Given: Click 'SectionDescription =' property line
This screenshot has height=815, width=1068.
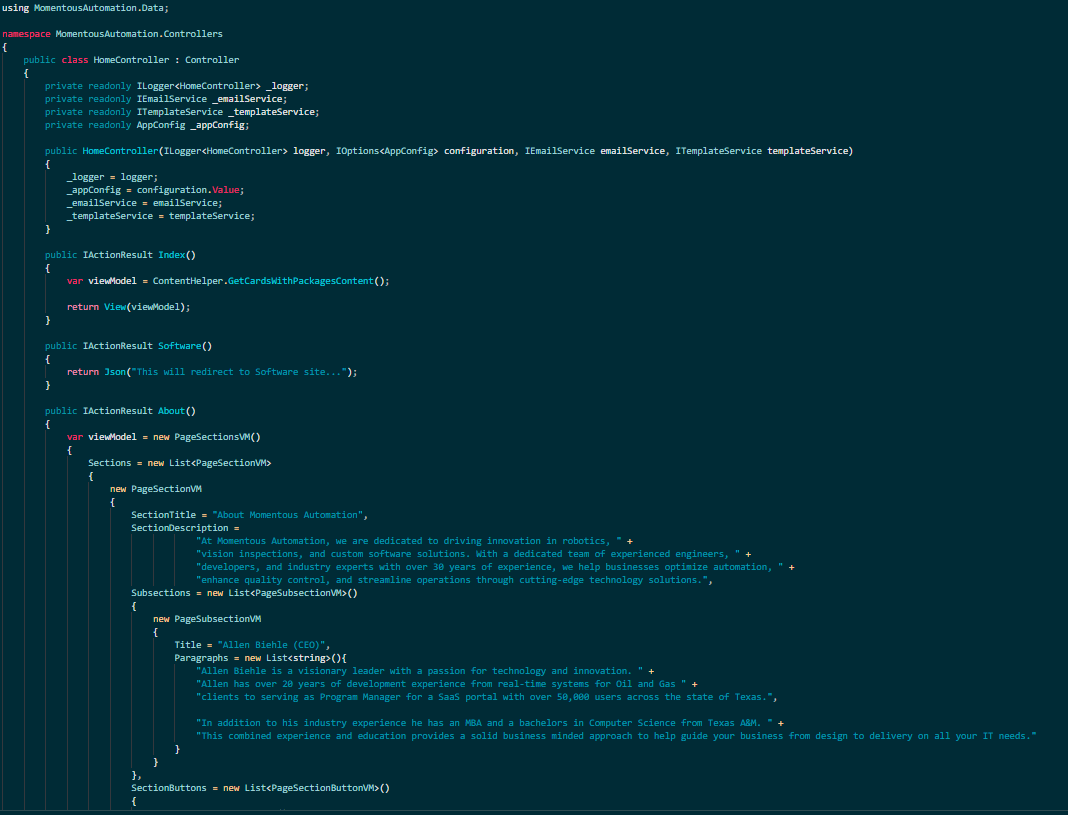Looking at the screenshot, I should (x=185, y=528).
